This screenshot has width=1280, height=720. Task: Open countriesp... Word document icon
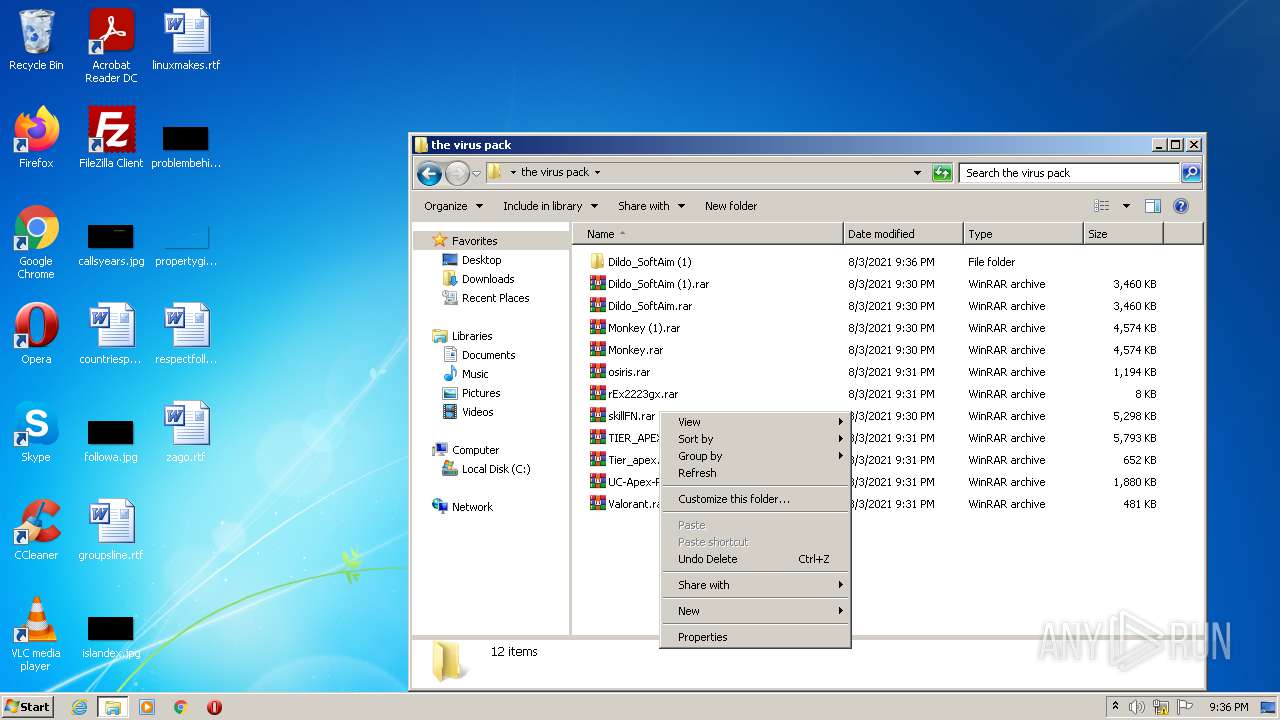coord(111,333)
